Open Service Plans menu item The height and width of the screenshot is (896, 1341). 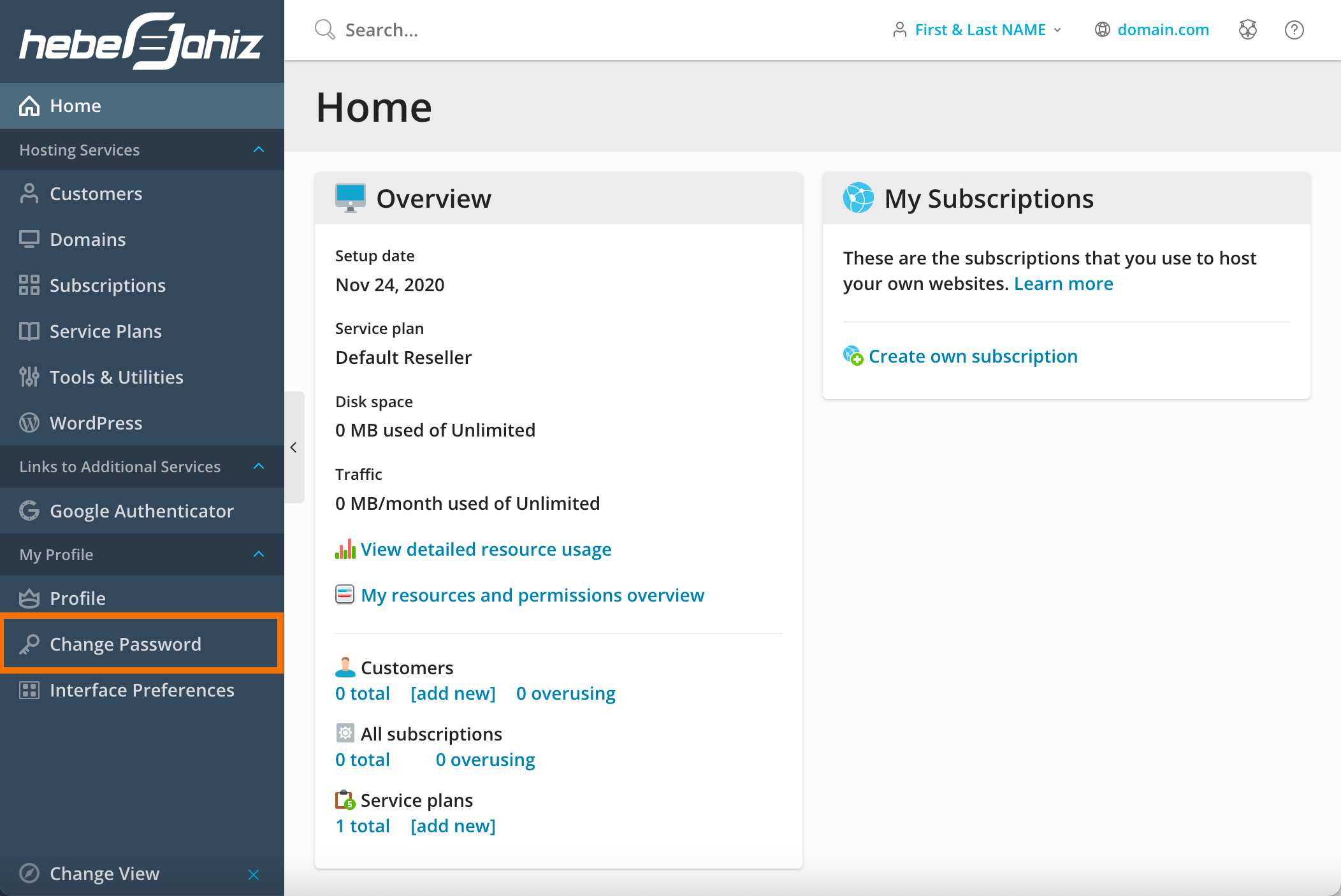[x=142, y=331]
